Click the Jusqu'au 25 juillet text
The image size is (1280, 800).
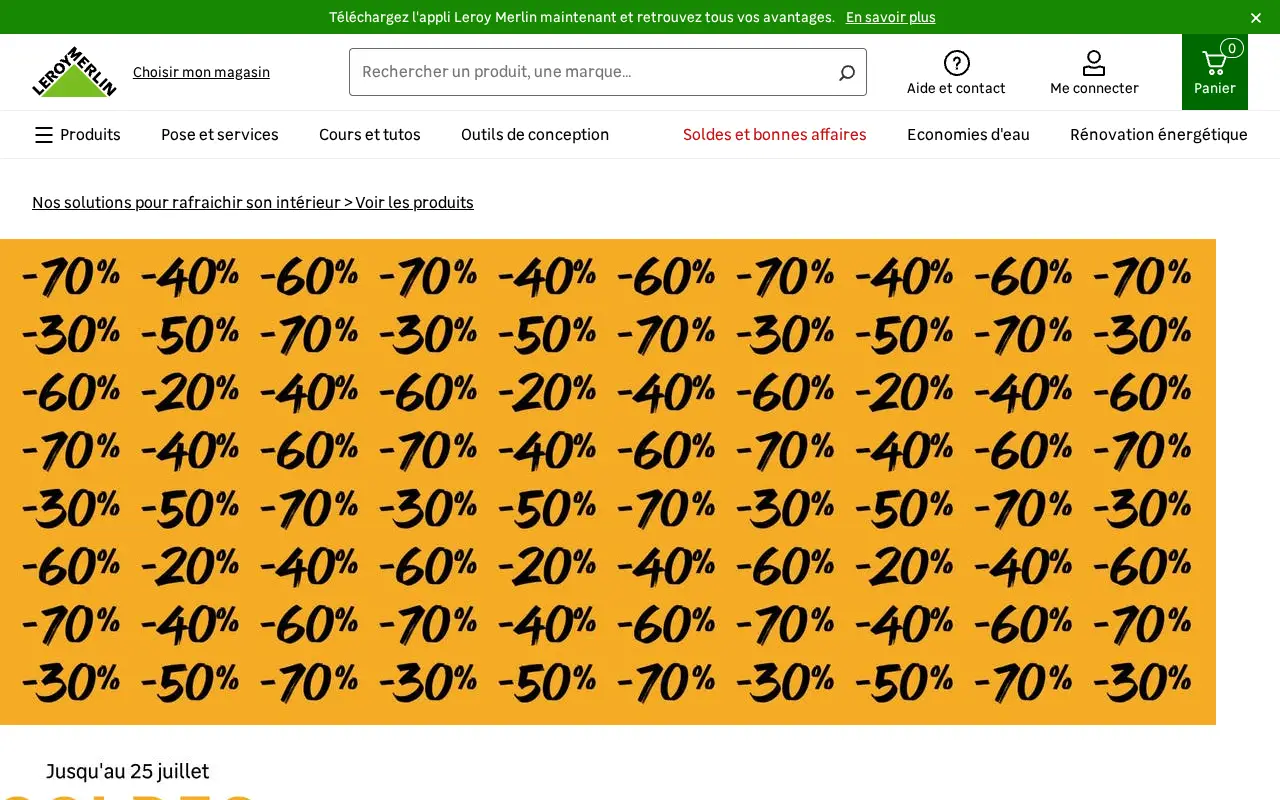(127, 771)
